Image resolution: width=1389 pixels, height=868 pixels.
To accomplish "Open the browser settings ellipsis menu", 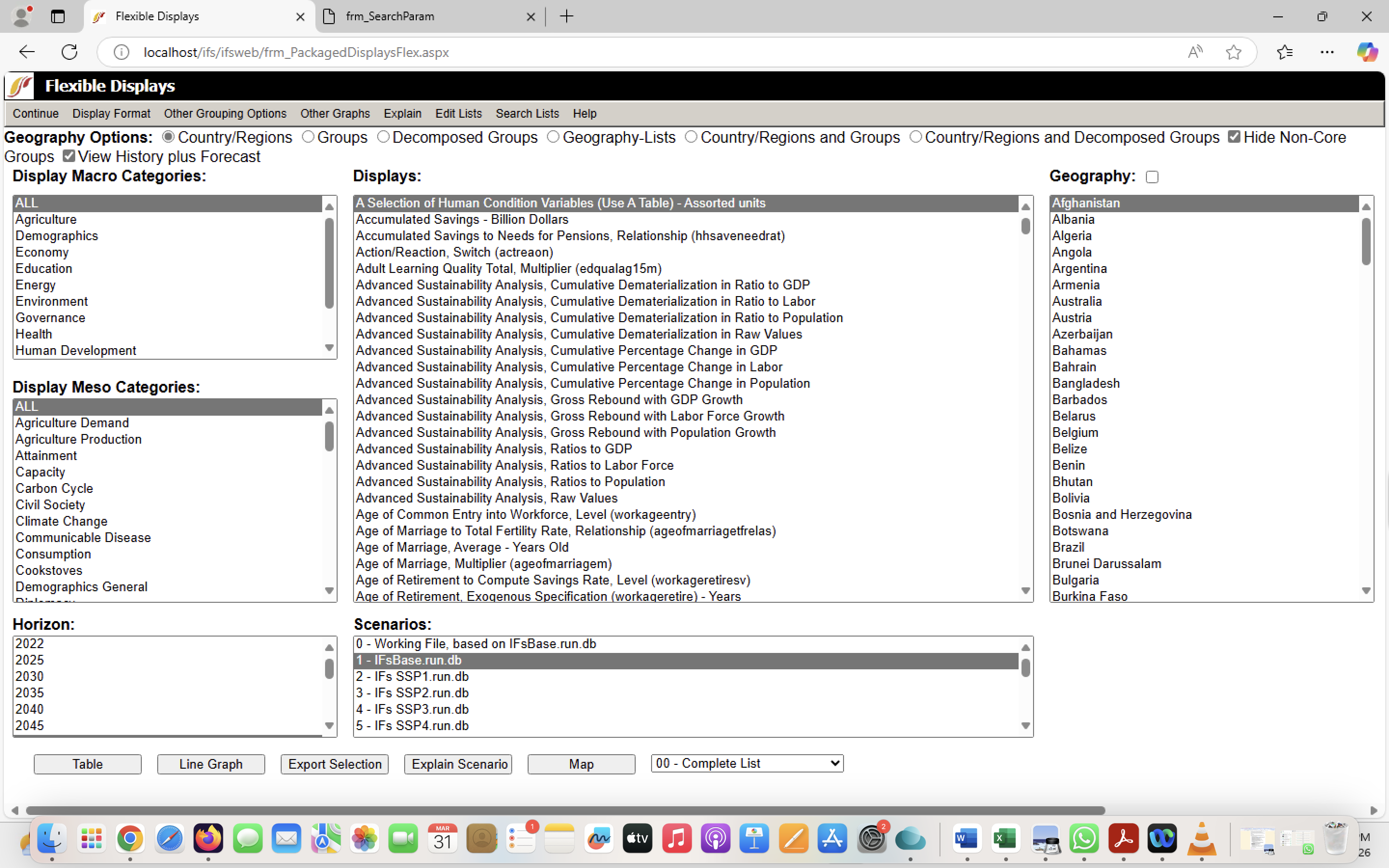I will (1327, 52).
